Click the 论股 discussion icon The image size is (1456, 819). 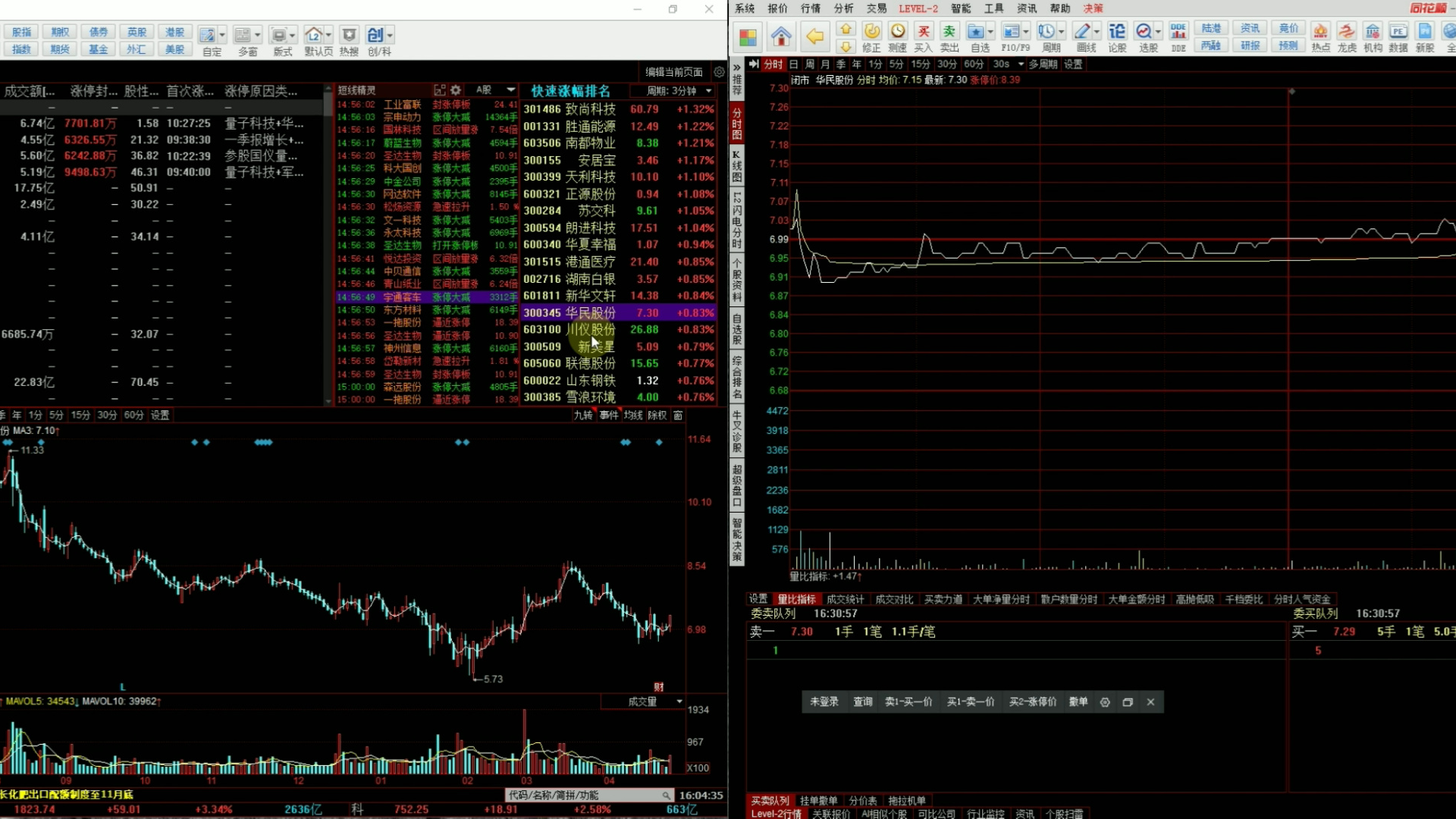click(1117, 36)
